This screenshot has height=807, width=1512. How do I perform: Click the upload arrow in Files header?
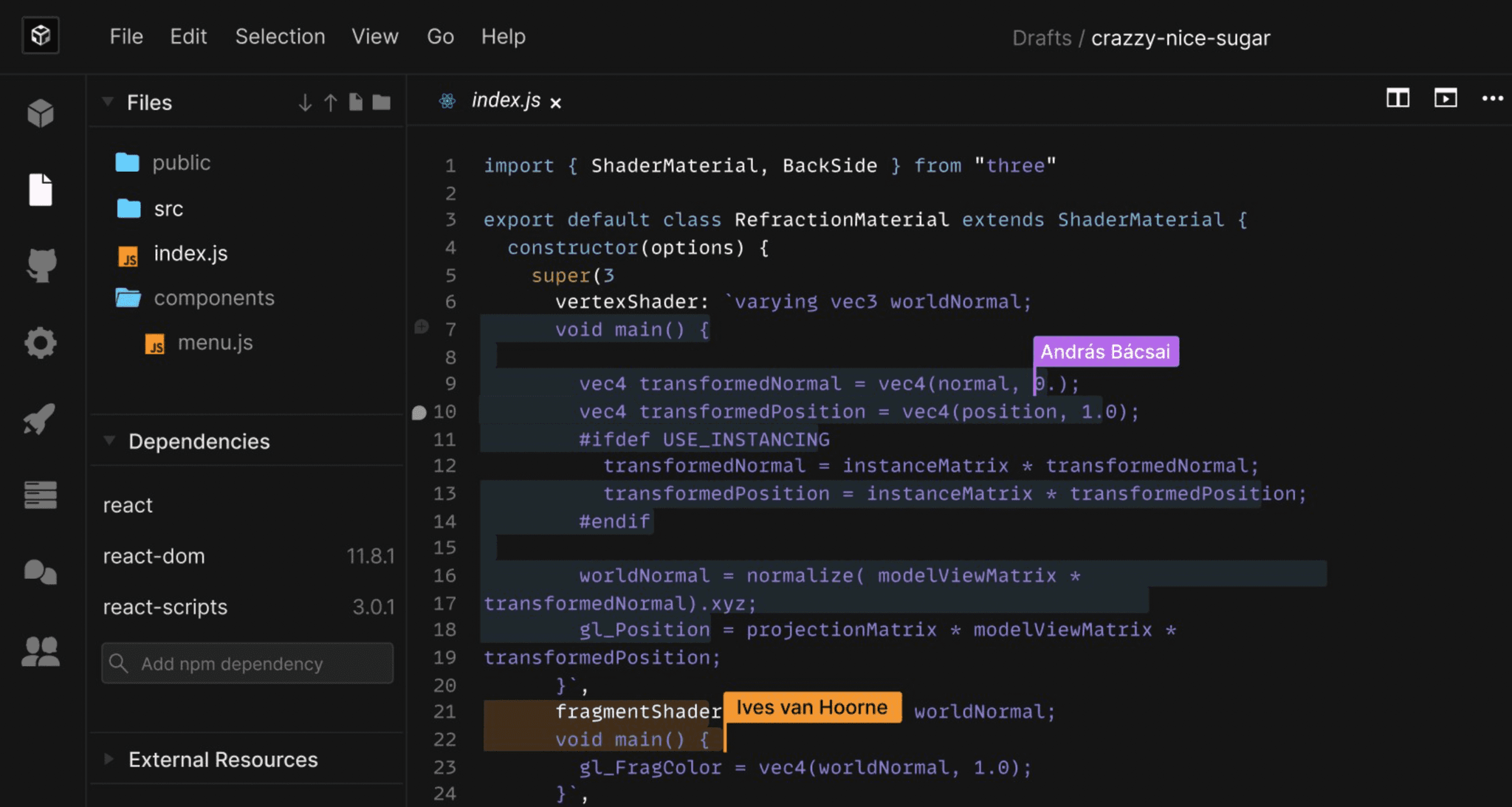(331, 103)
